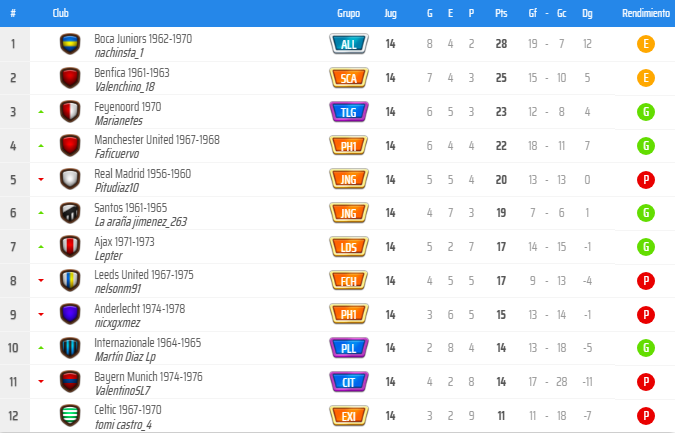
Task: Click the Celtic green striped shield icon
Action: 70,415
